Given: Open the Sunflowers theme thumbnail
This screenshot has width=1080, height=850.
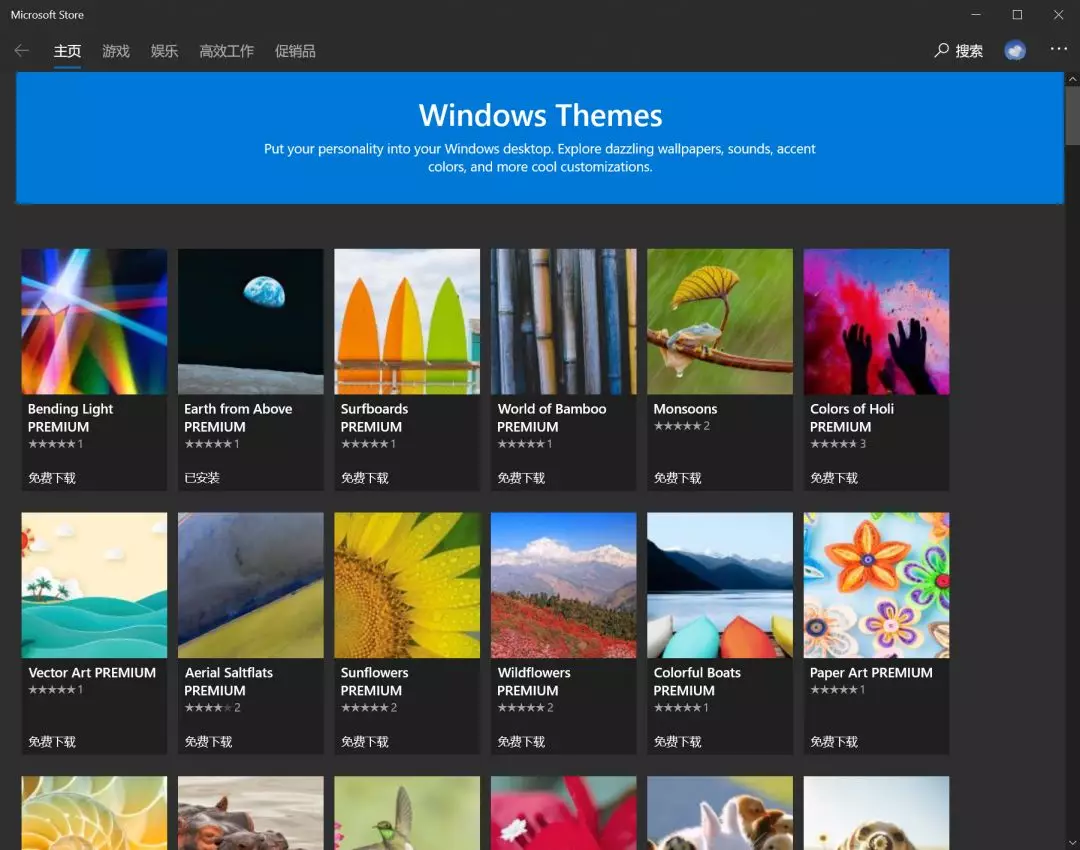Looking at the screenshot, I should coord(407,585).
